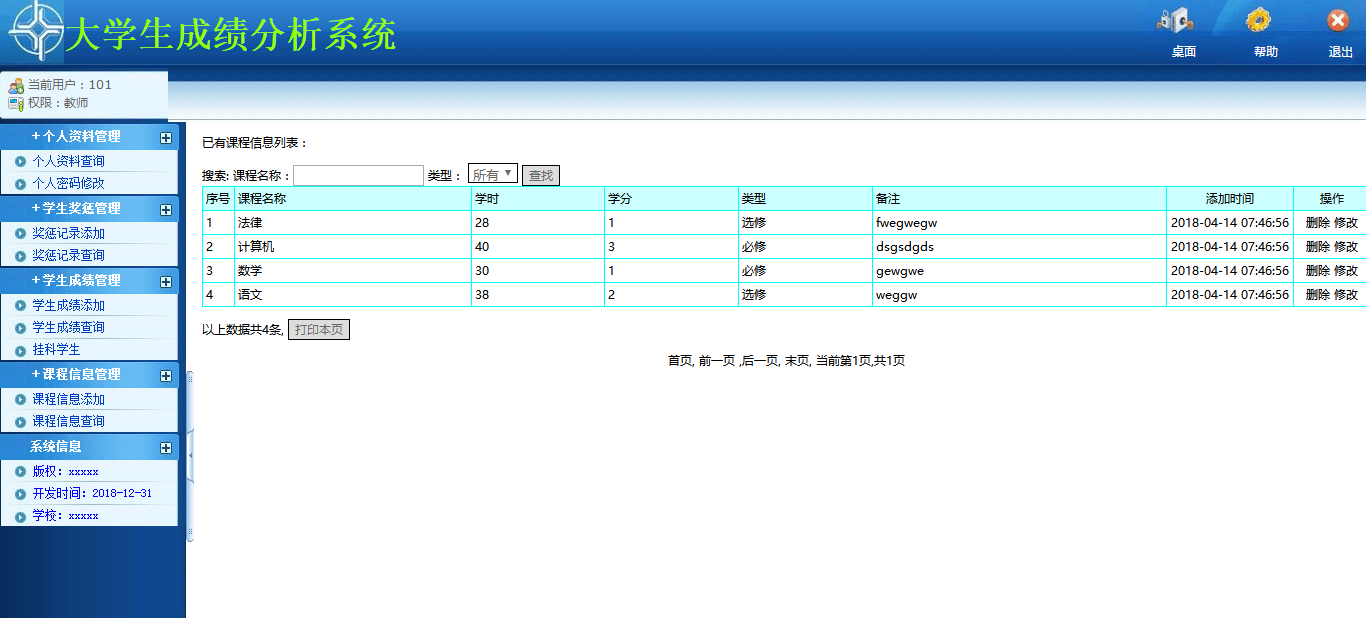Open 学生成绩添加 page
This screenshot has height=618, width=1366.
coord(68,305)
